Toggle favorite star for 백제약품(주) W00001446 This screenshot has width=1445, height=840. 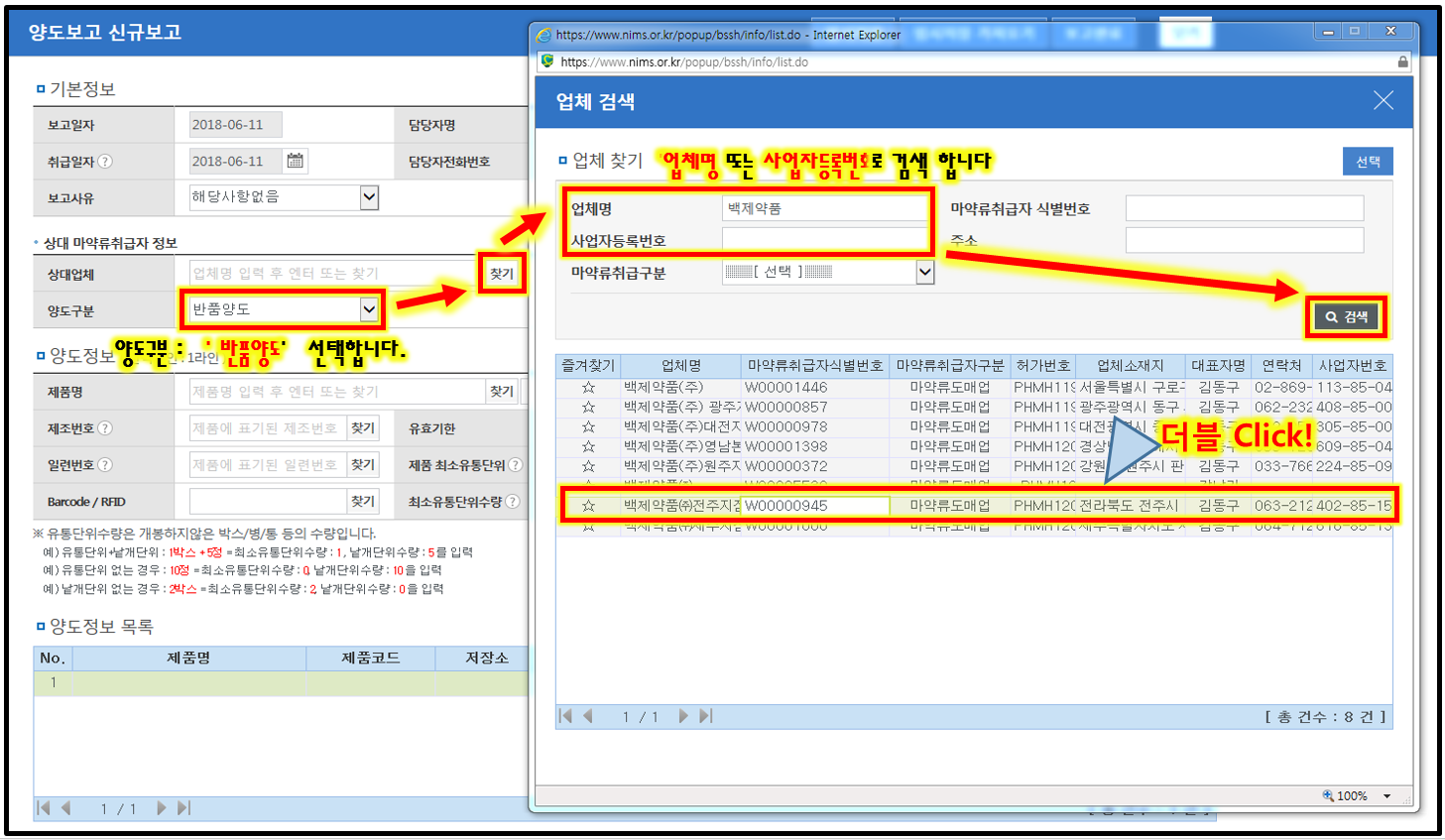tap(588, 388)
